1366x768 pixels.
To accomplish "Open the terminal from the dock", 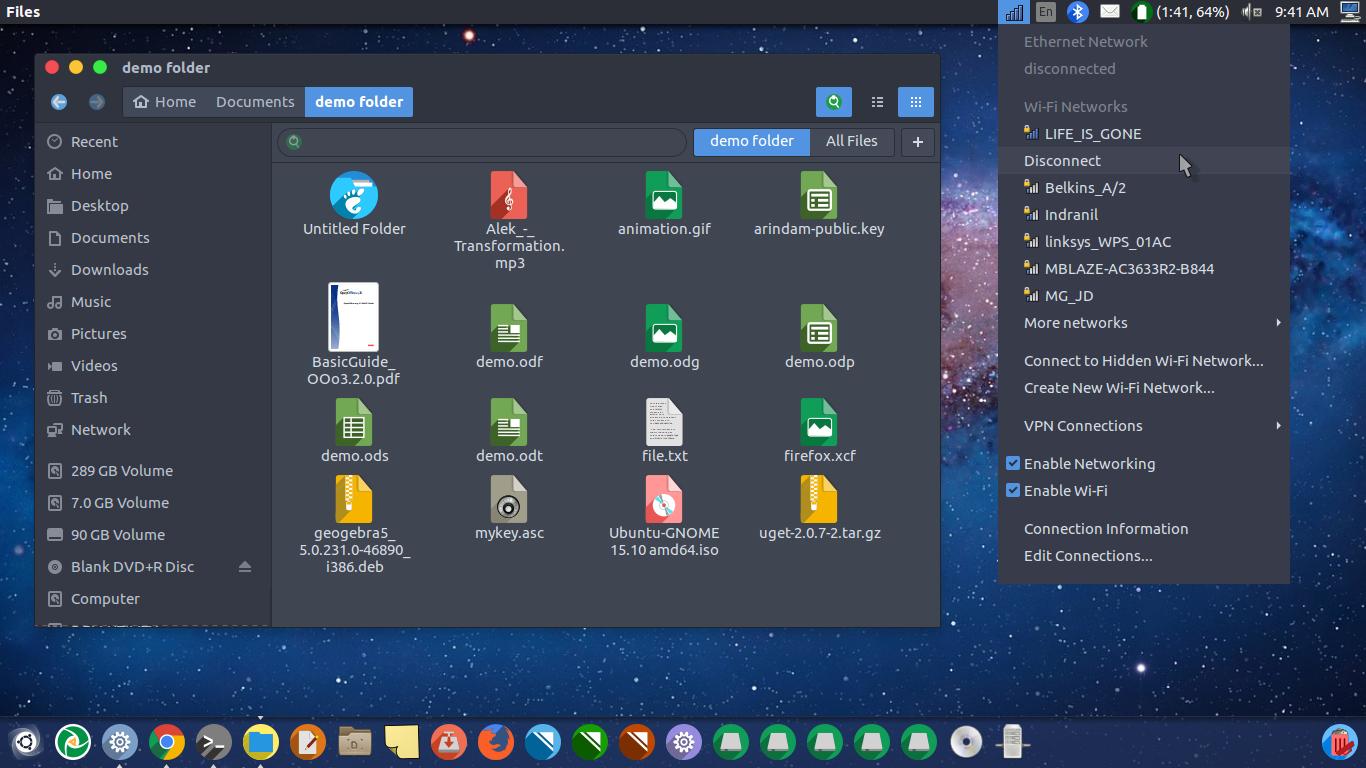I will click(213, 742).
